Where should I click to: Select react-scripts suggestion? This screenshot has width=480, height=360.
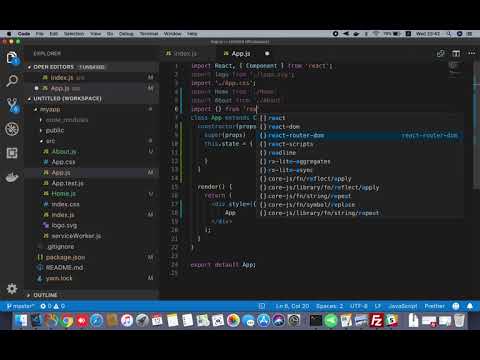[360, 144]
